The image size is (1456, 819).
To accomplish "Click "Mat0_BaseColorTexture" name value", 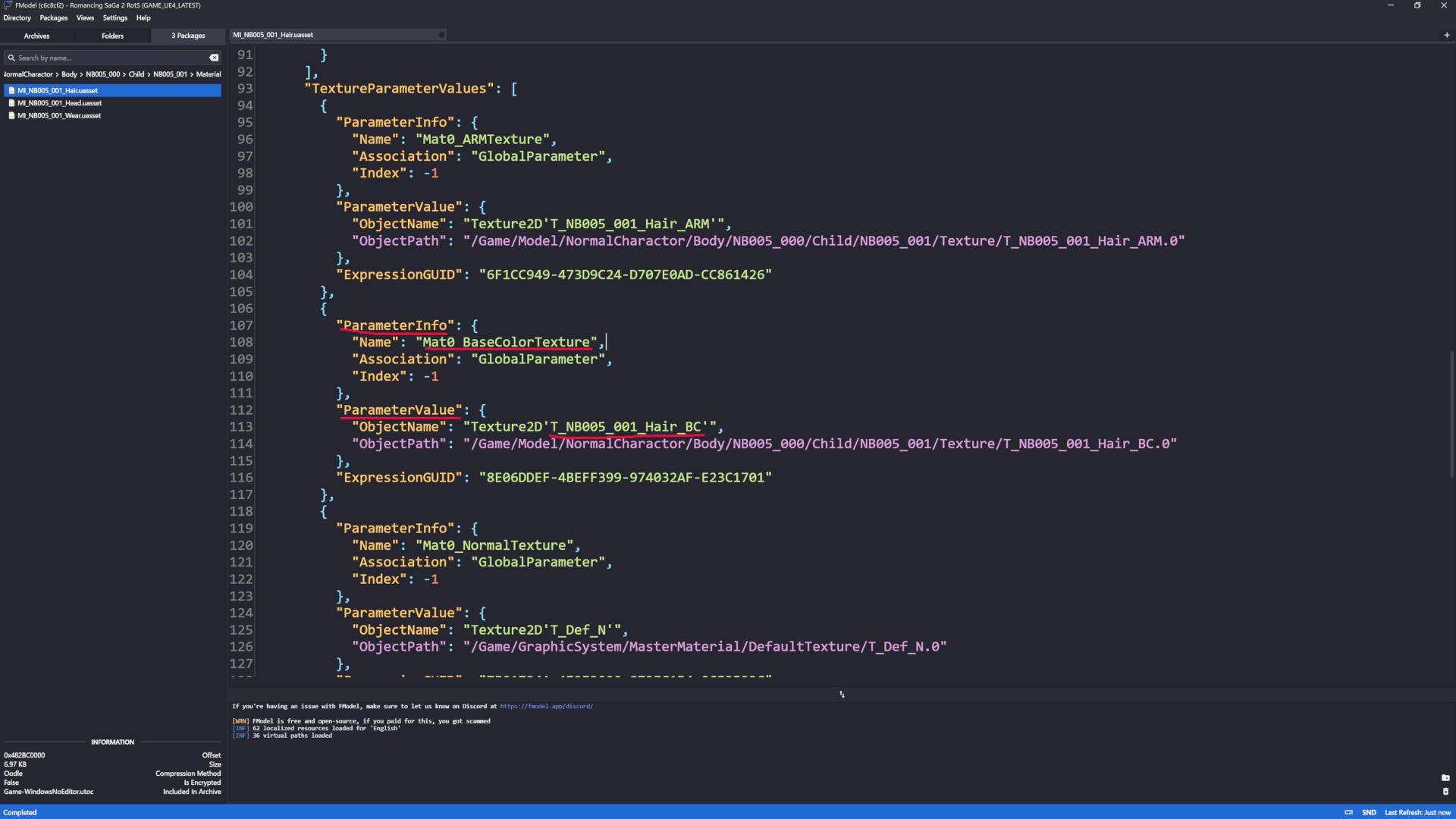I will 507,343.
